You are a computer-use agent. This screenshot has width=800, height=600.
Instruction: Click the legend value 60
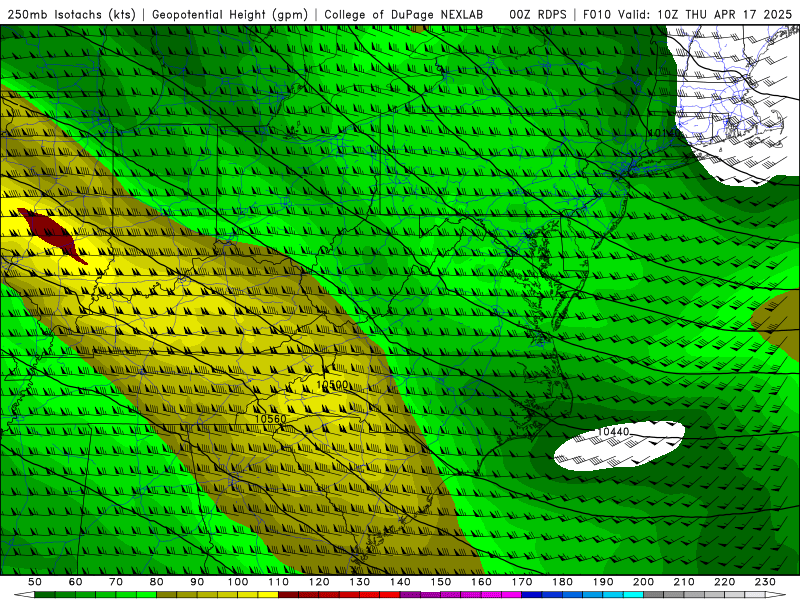(x=75, y=582)
